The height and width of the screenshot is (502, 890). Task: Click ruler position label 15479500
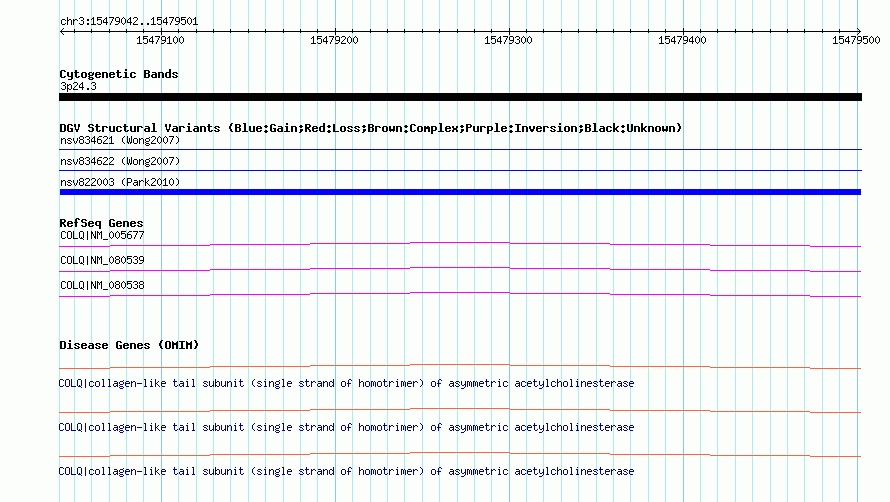click(856, 40)
